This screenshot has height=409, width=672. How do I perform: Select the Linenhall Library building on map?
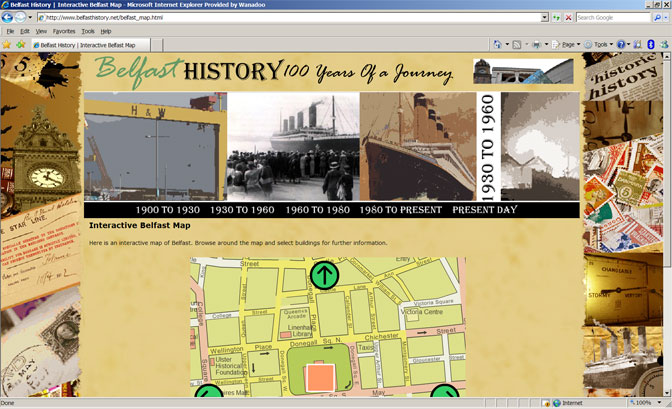(x=285, y=334)
